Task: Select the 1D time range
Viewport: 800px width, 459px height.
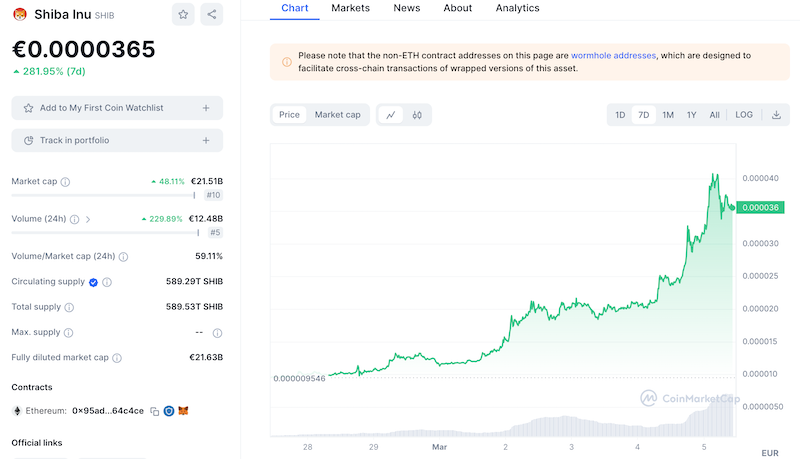Action: tap(620, 115)
